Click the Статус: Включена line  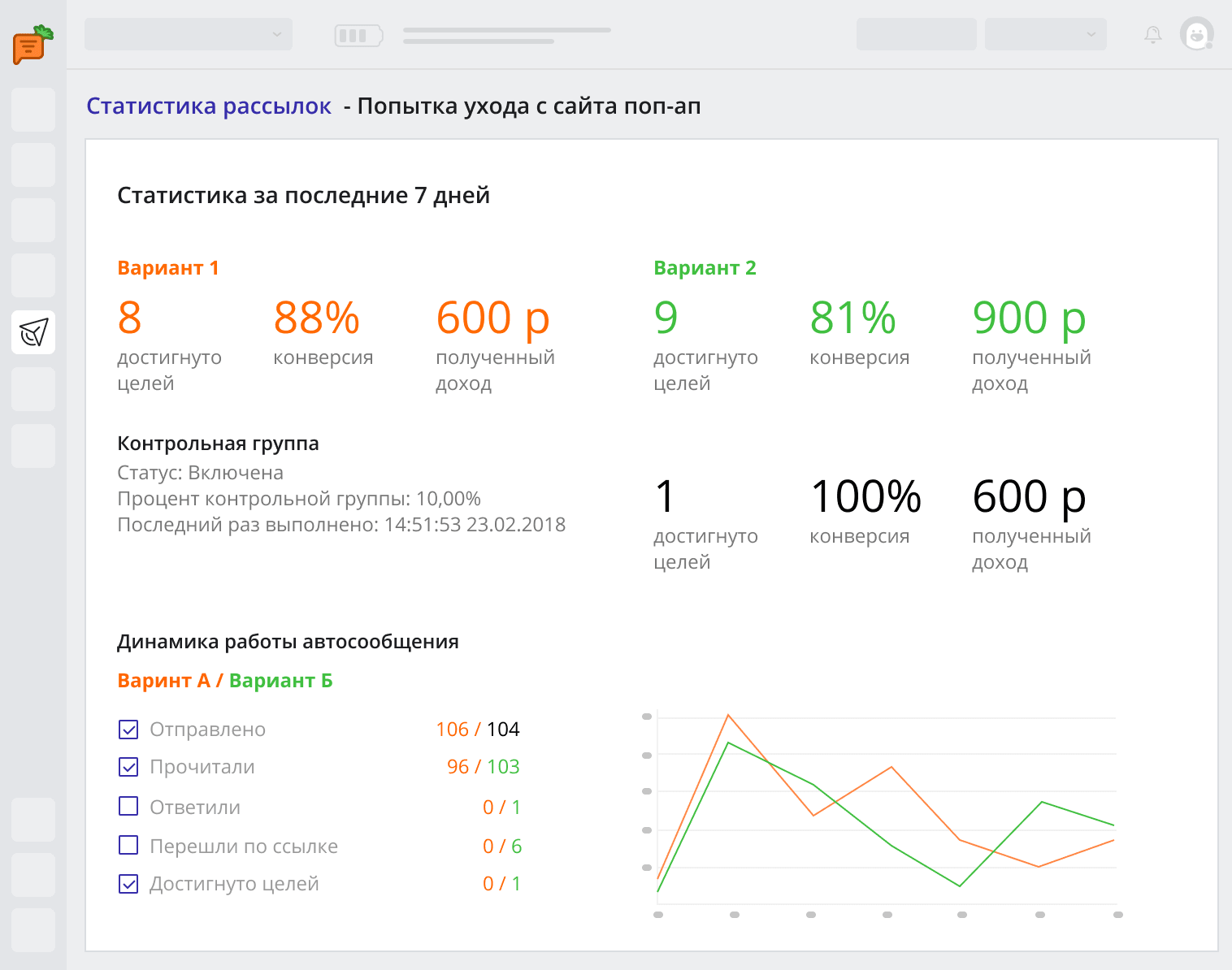(200, 473)
